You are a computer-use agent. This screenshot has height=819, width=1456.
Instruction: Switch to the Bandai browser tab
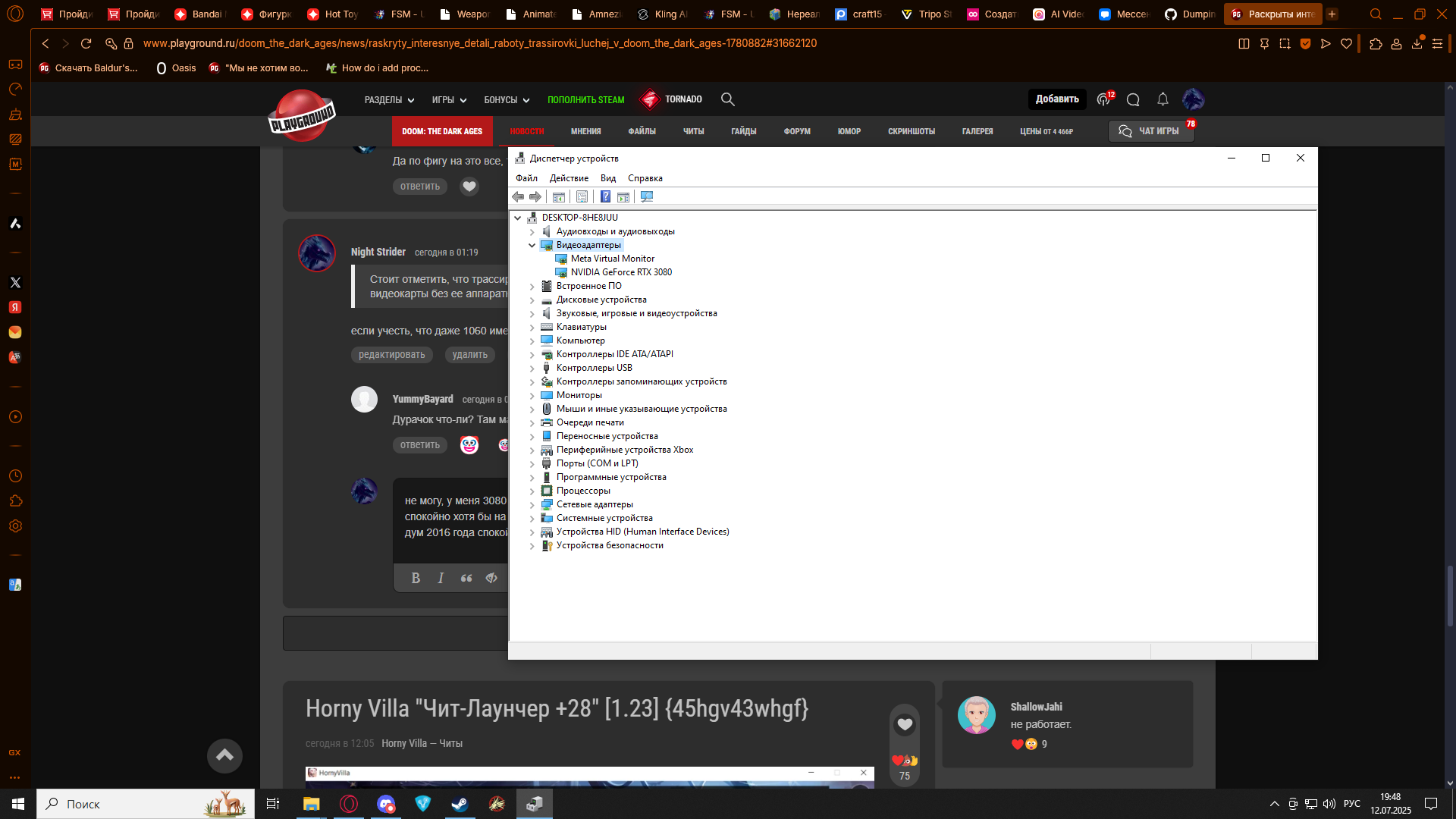[x=200, y=14]
